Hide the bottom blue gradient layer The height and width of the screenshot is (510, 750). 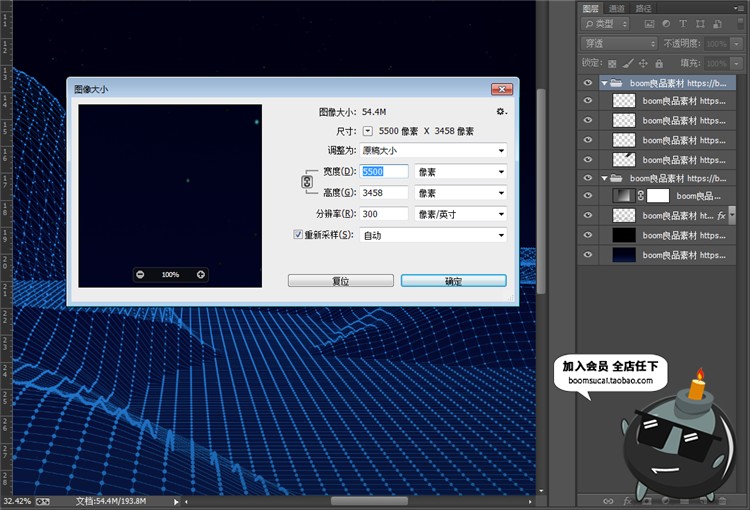point(588,255)
